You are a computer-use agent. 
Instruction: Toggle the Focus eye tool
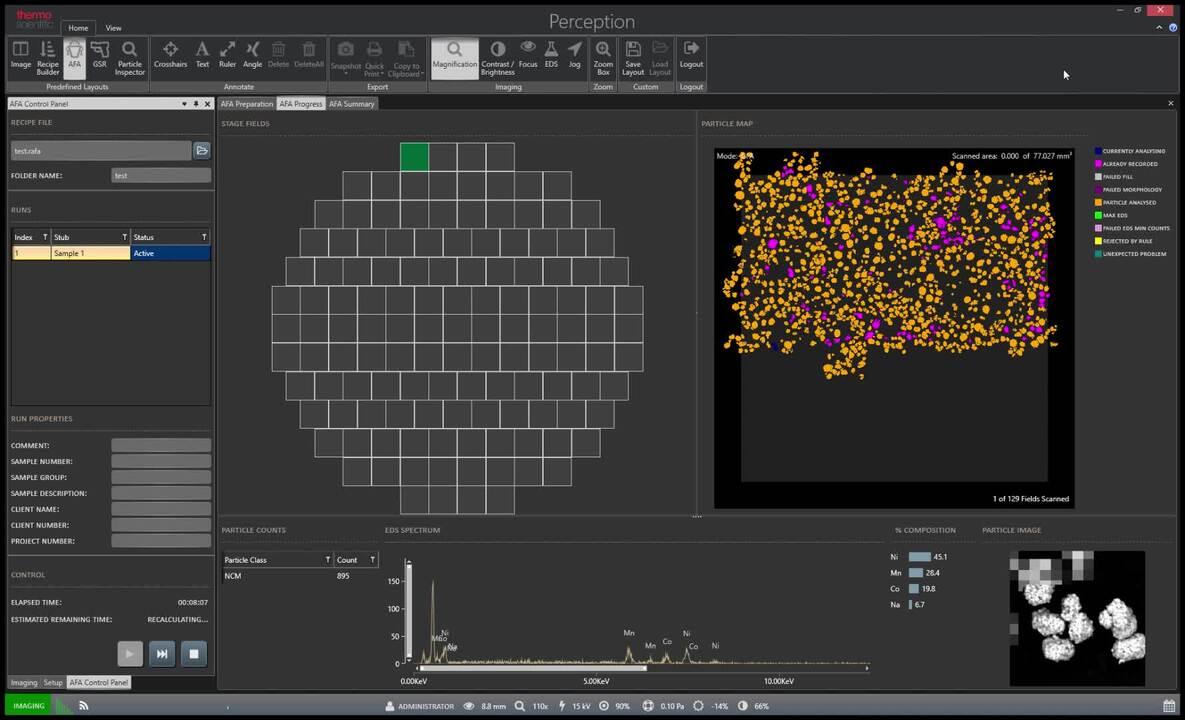tap(528, 55)
